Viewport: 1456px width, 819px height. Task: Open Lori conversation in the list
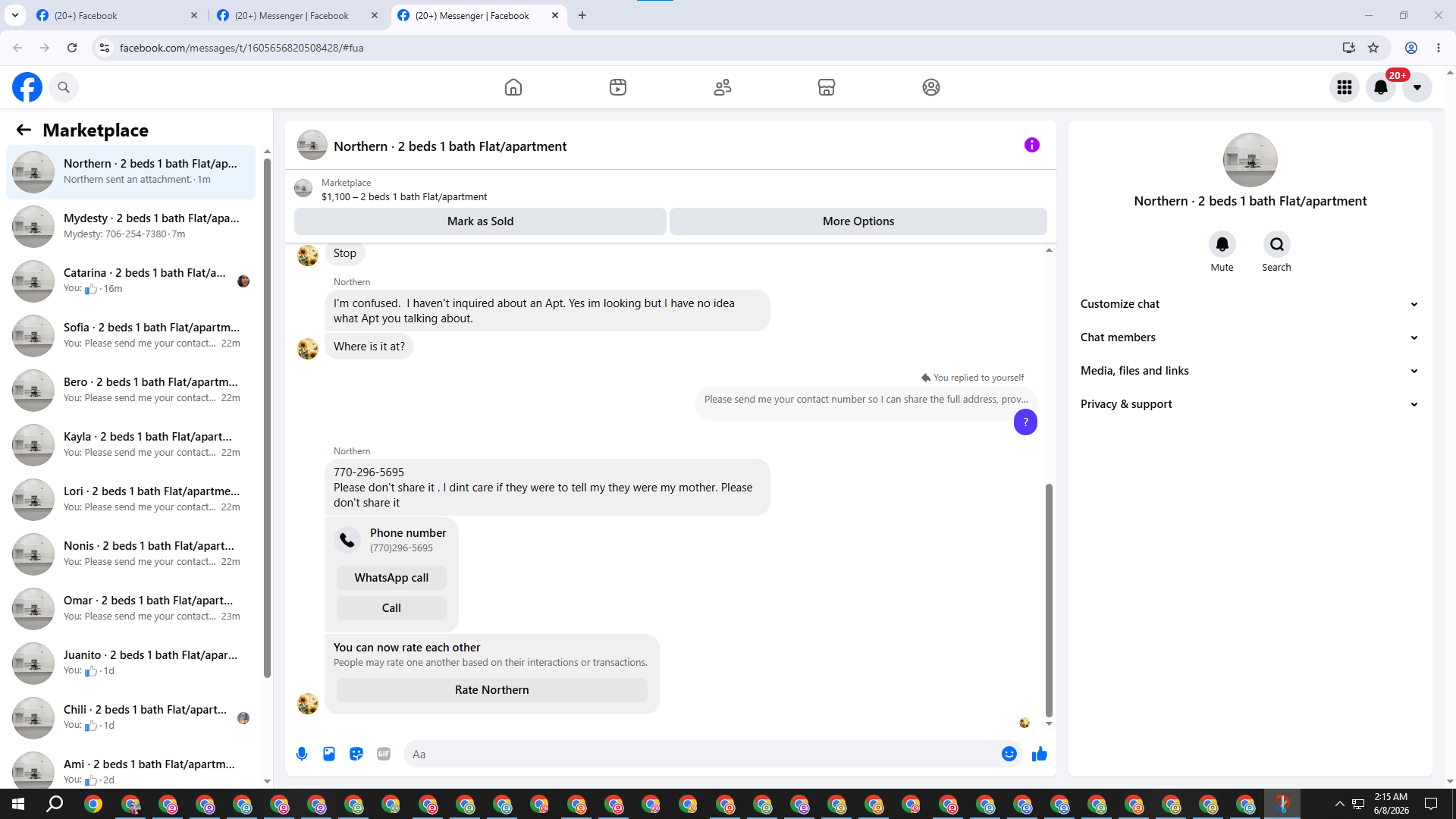point(130,499)
